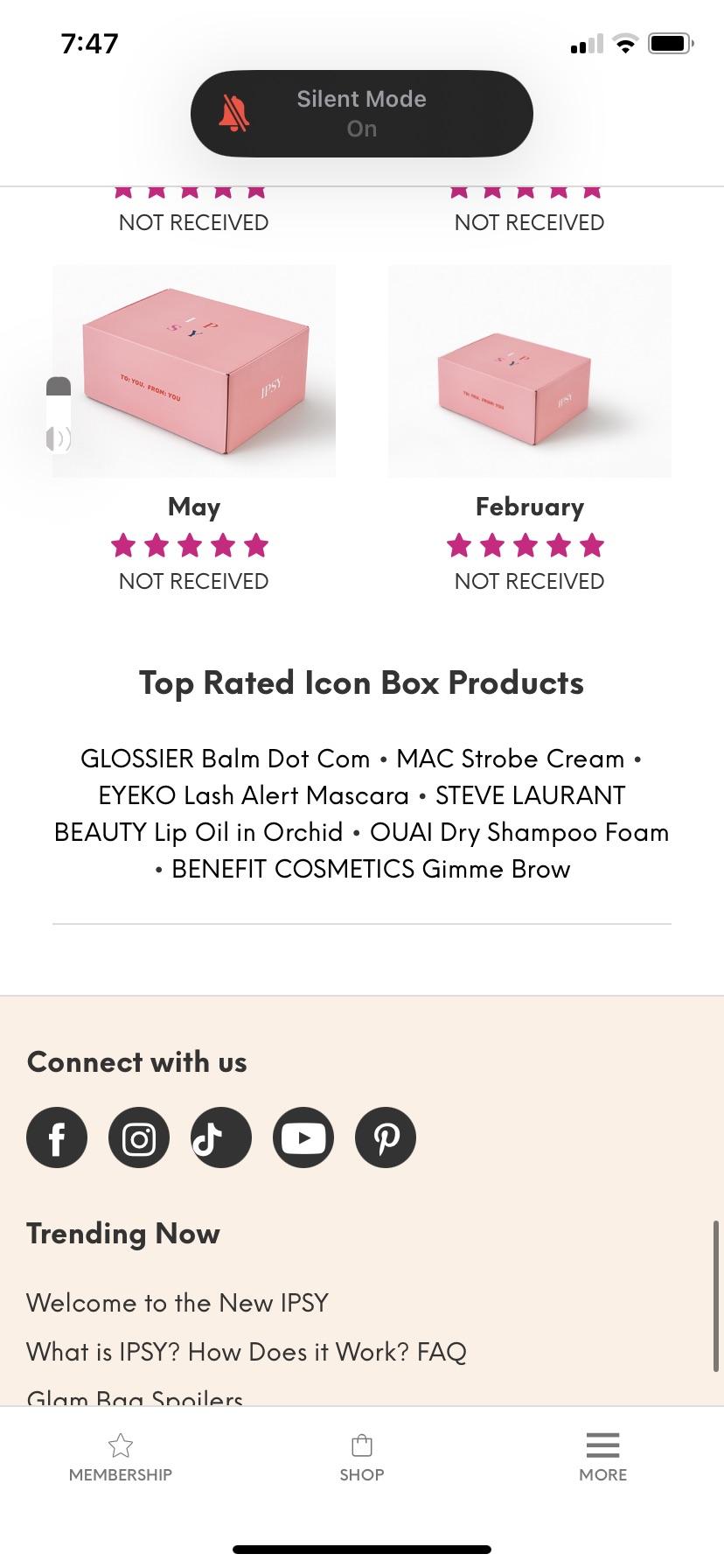
Task: Open the More hamburger menu
Action: click(x=602, y=1445)
